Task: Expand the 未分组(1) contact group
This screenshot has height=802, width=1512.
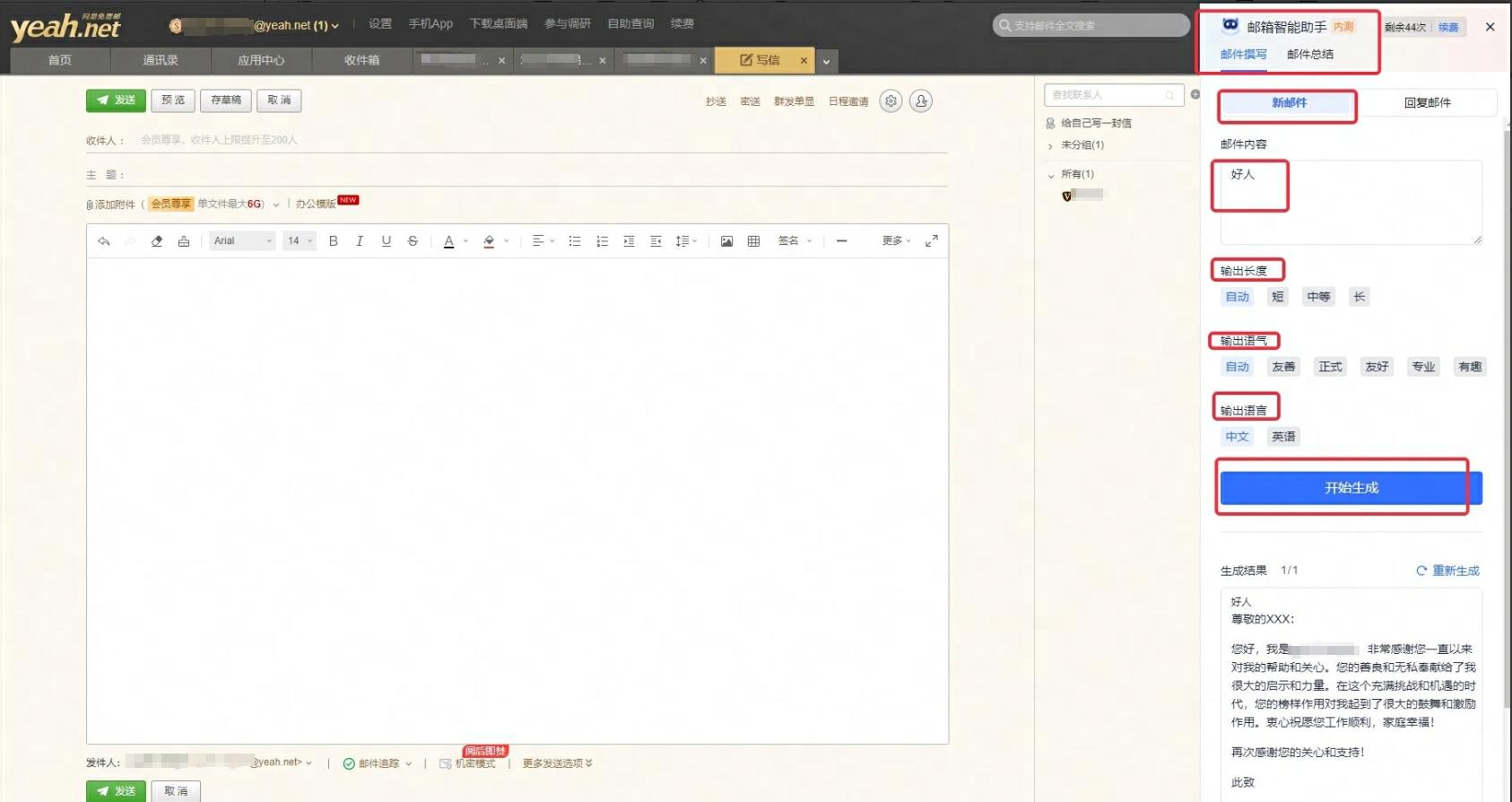Action: pos(1082,144)
